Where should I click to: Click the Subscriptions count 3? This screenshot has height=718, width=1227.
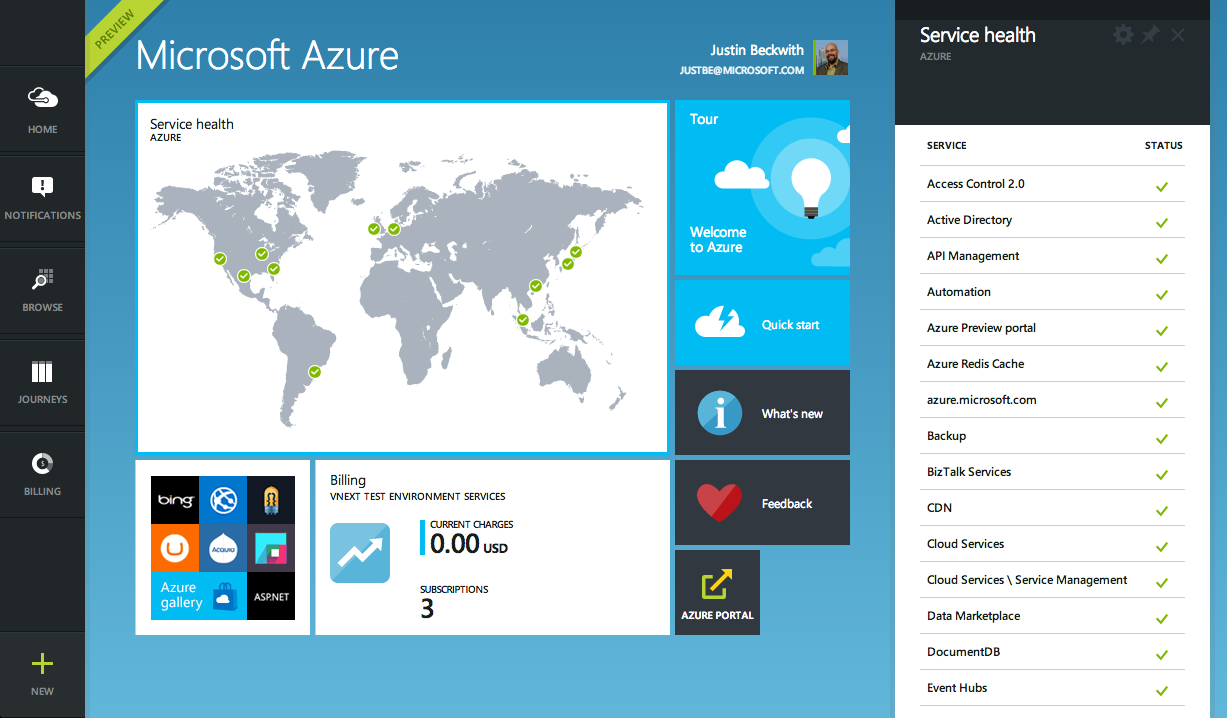(427, 609)
